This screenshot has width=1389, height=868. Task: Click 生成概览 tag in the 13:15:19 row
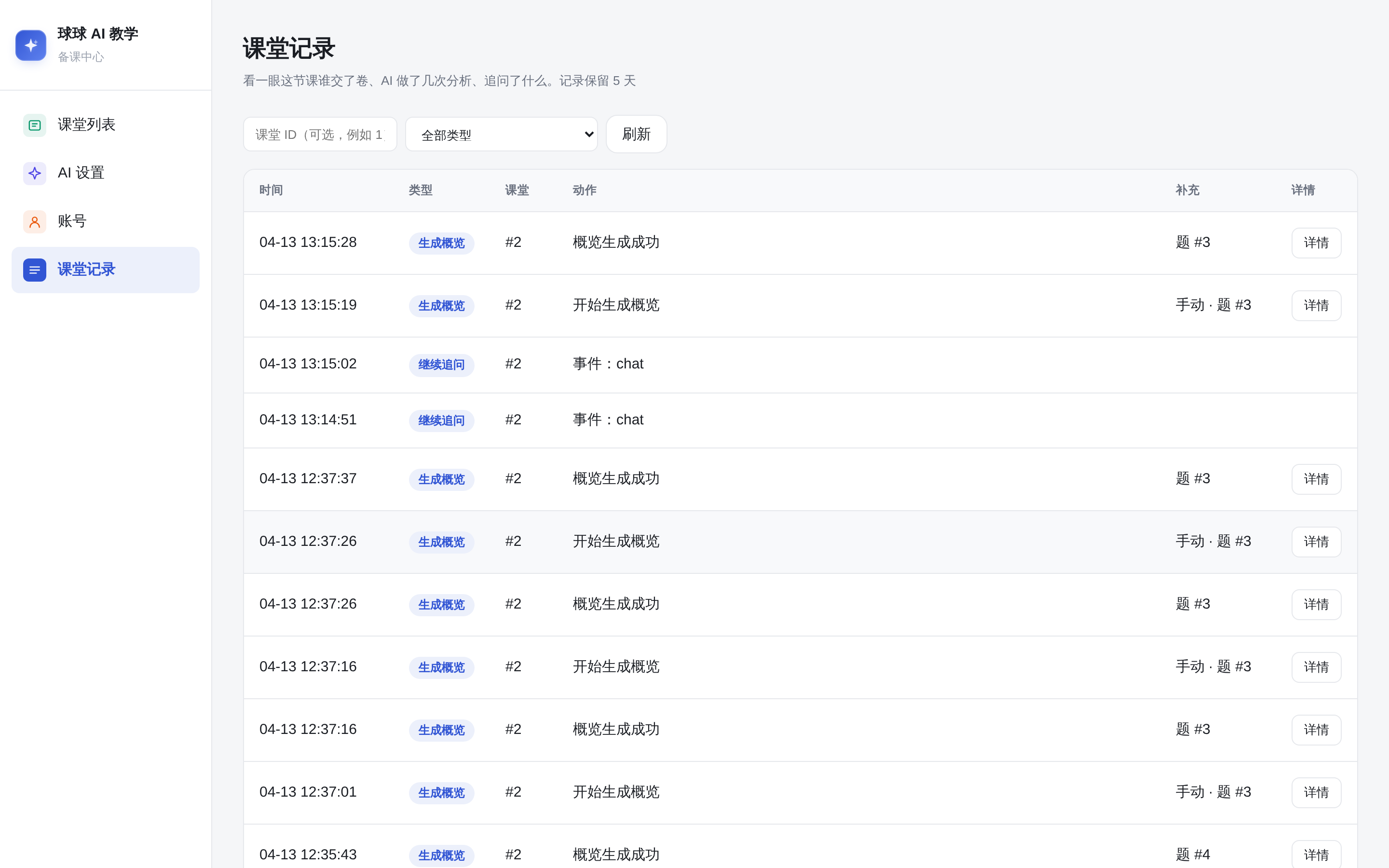[x=441, y=306]
